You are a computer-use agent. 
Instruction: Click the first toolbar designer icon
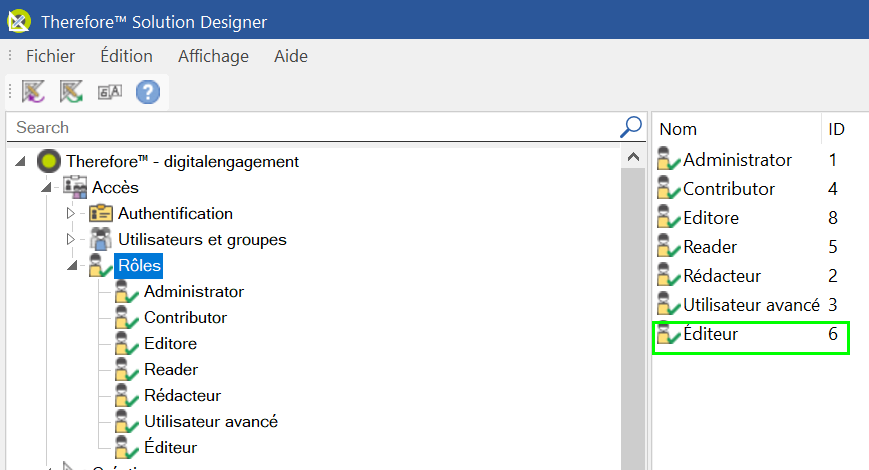point(33,91)
